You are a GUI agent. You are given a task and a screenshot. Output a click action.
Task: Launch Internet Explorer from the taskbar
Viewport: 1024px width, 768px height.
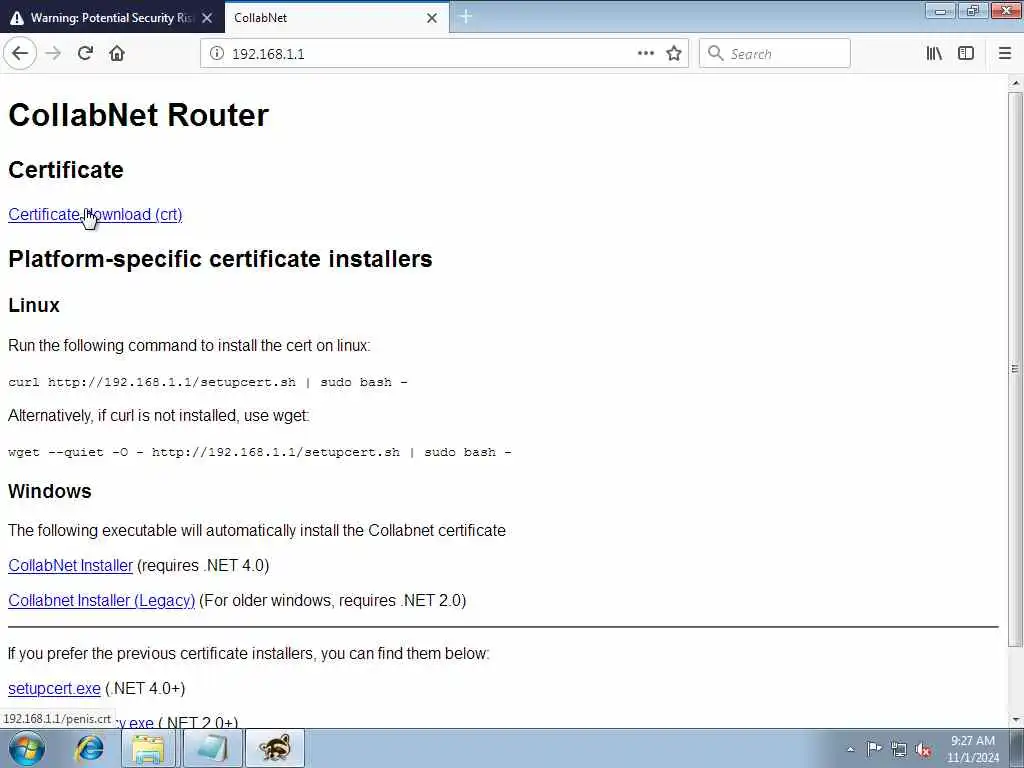tap(89, 748)
